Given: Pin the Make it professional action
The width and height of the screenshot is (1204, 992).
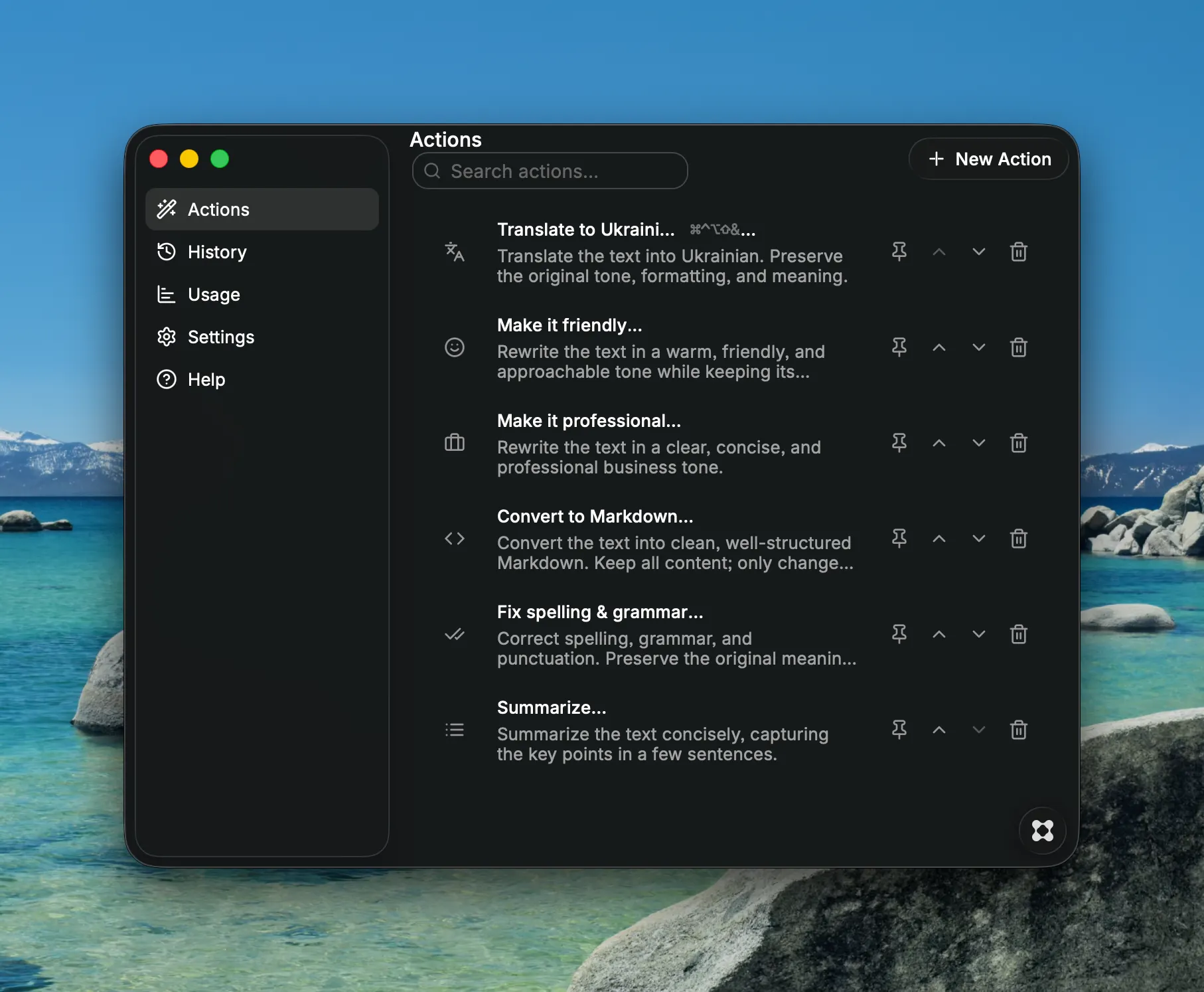Looking at the screenshot, I should tap(899, 443).
